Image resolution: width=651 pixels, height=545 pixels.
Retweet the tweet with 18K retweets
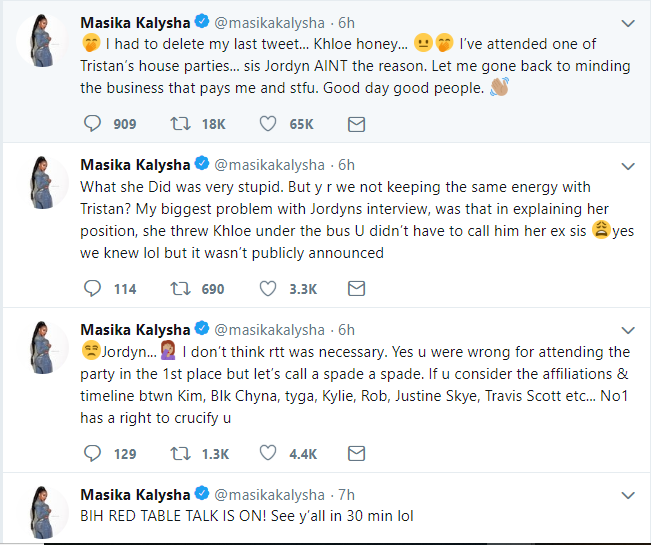tap(181, 124)
